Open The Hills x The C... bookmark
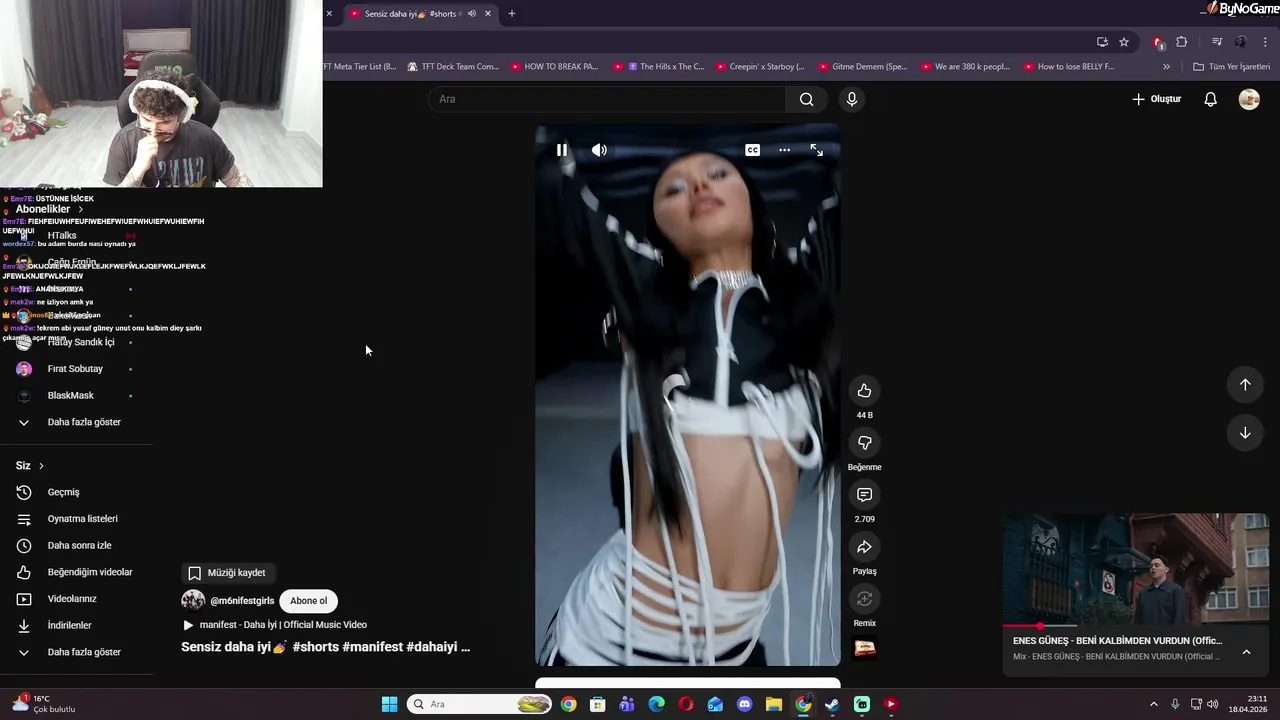1280x720 pixels. click(x=659, y=67)
